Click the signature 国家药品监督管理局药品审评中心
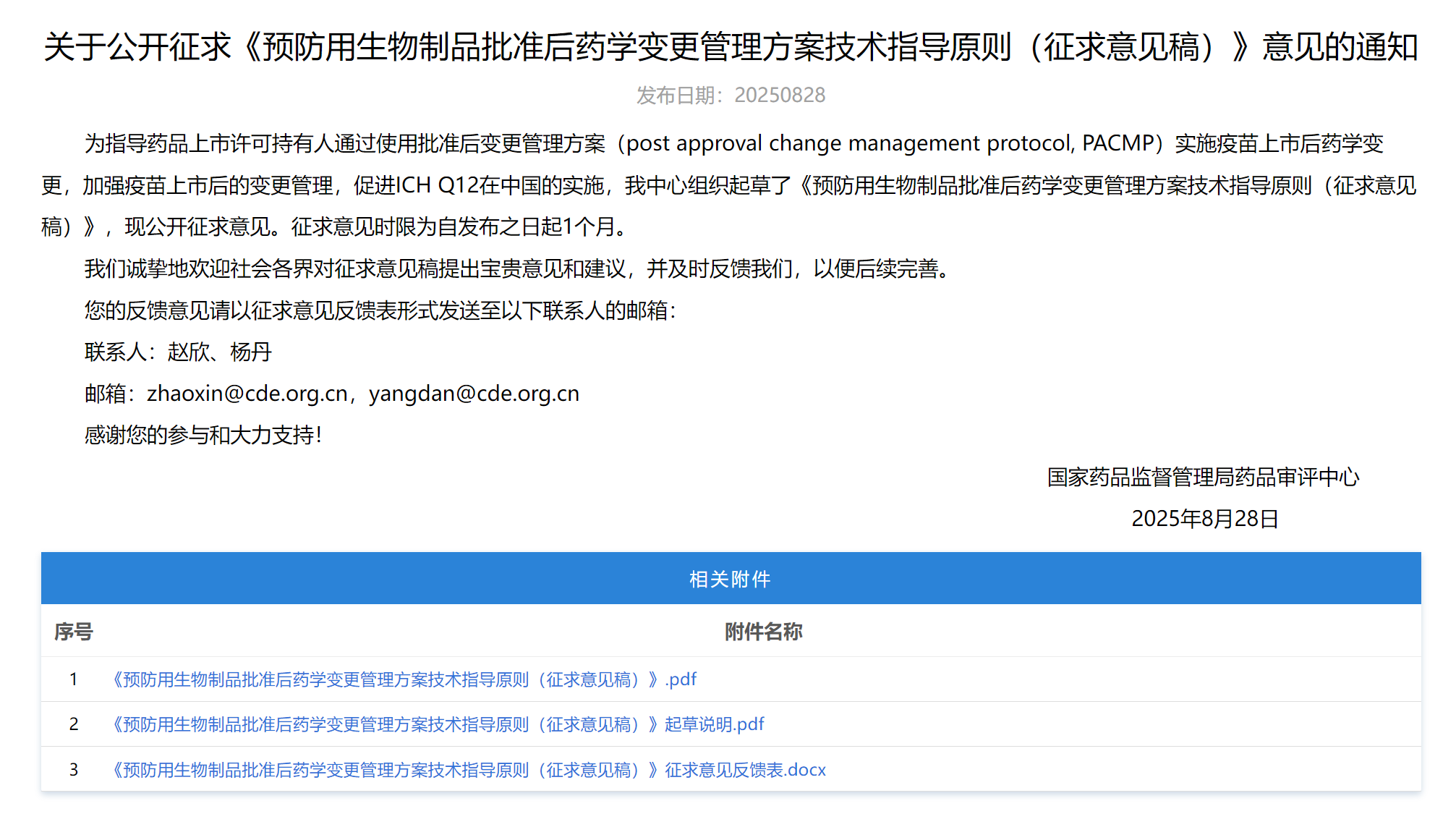Screen dimensions: 1456x814 pos(1203,478)
